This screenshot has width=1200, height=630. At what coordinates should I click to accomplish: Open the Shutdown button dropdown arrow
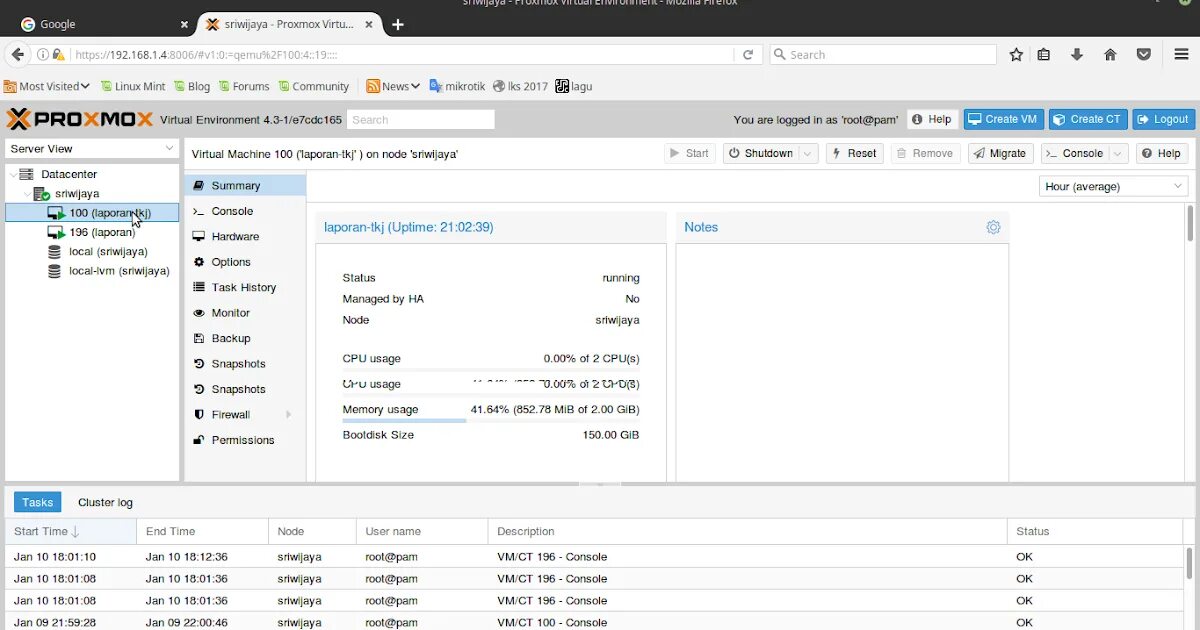click(x=808, y=153)
